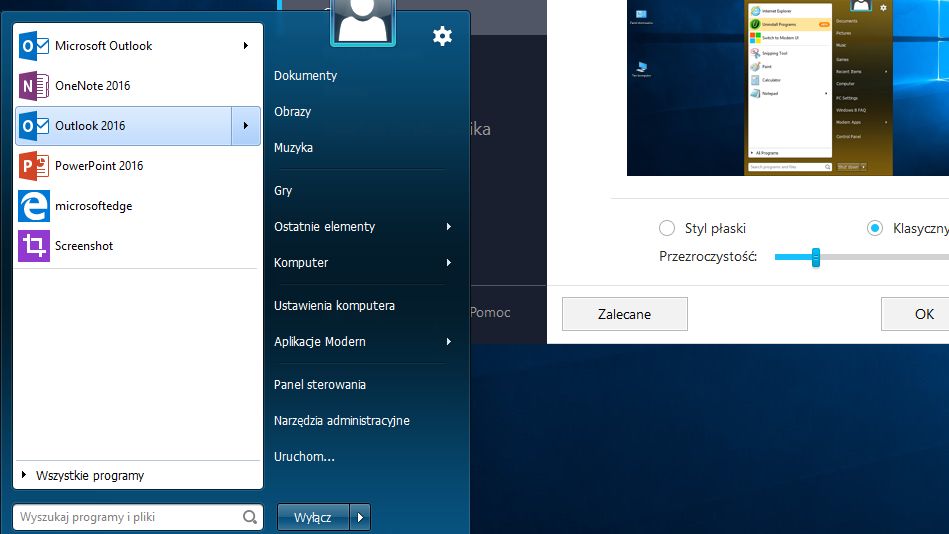Click the Microsoft Outlook icon
This screenshot has width=949, height=534.
(34, 46)
